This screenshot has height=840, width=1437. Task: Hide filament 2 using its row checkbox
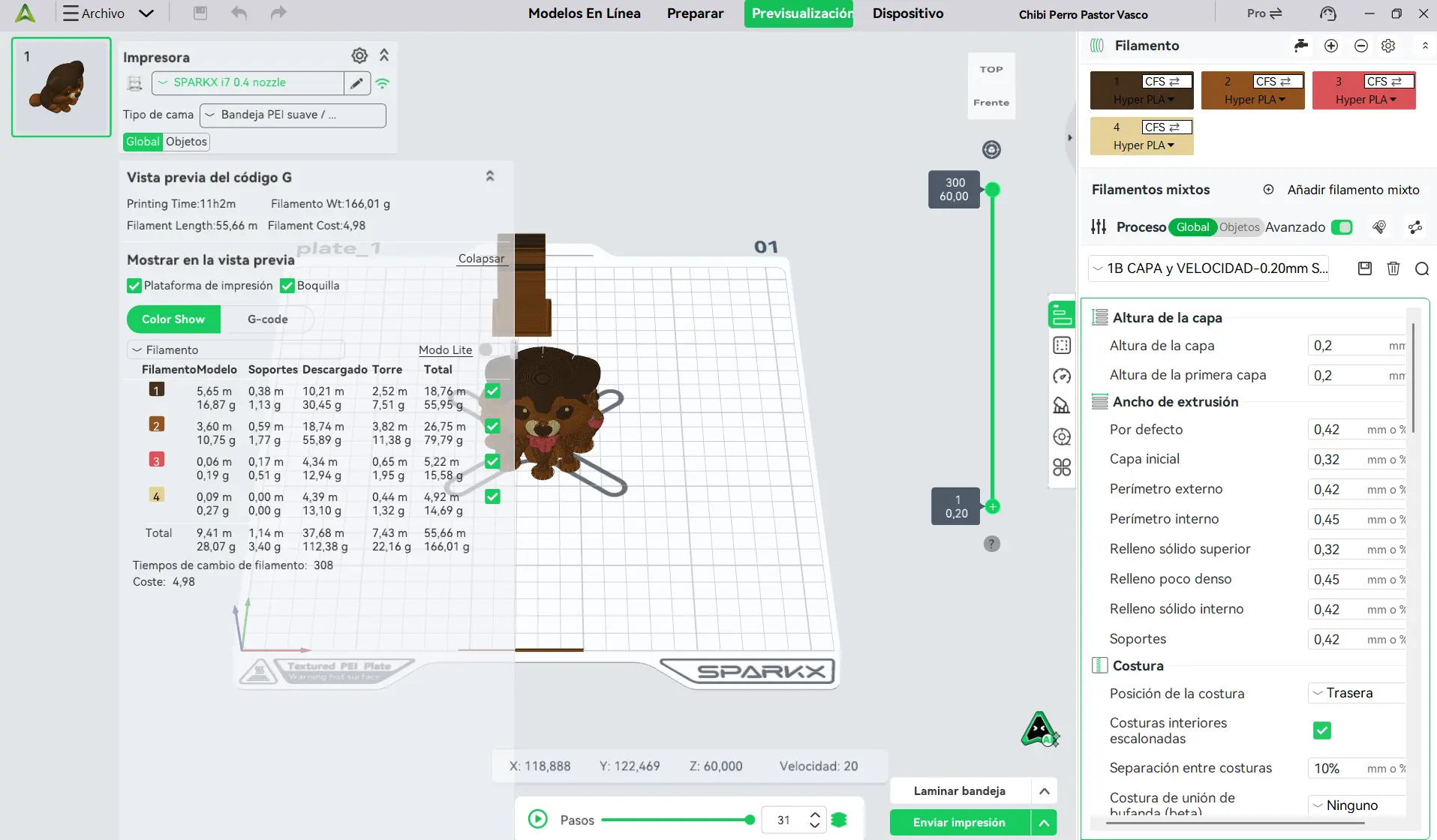[492, 426]
